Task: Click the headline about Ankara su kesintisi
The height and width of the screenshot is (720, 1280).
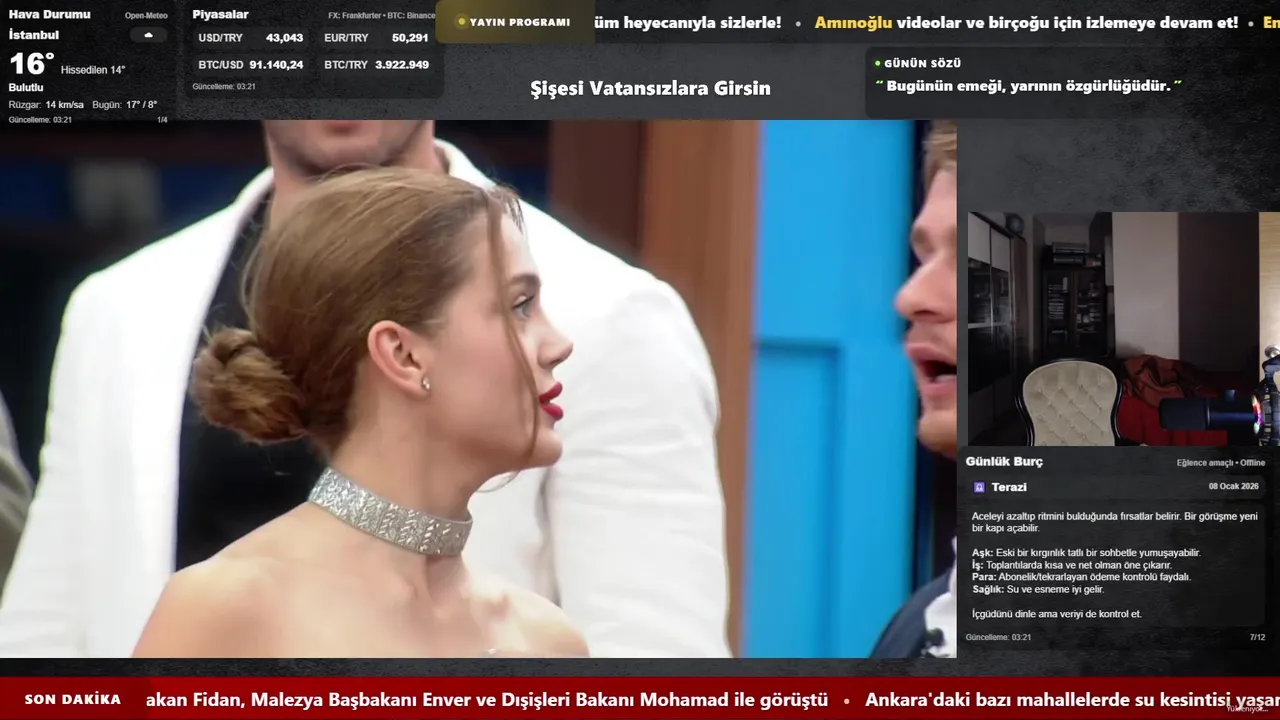Action: point(1072,700)
